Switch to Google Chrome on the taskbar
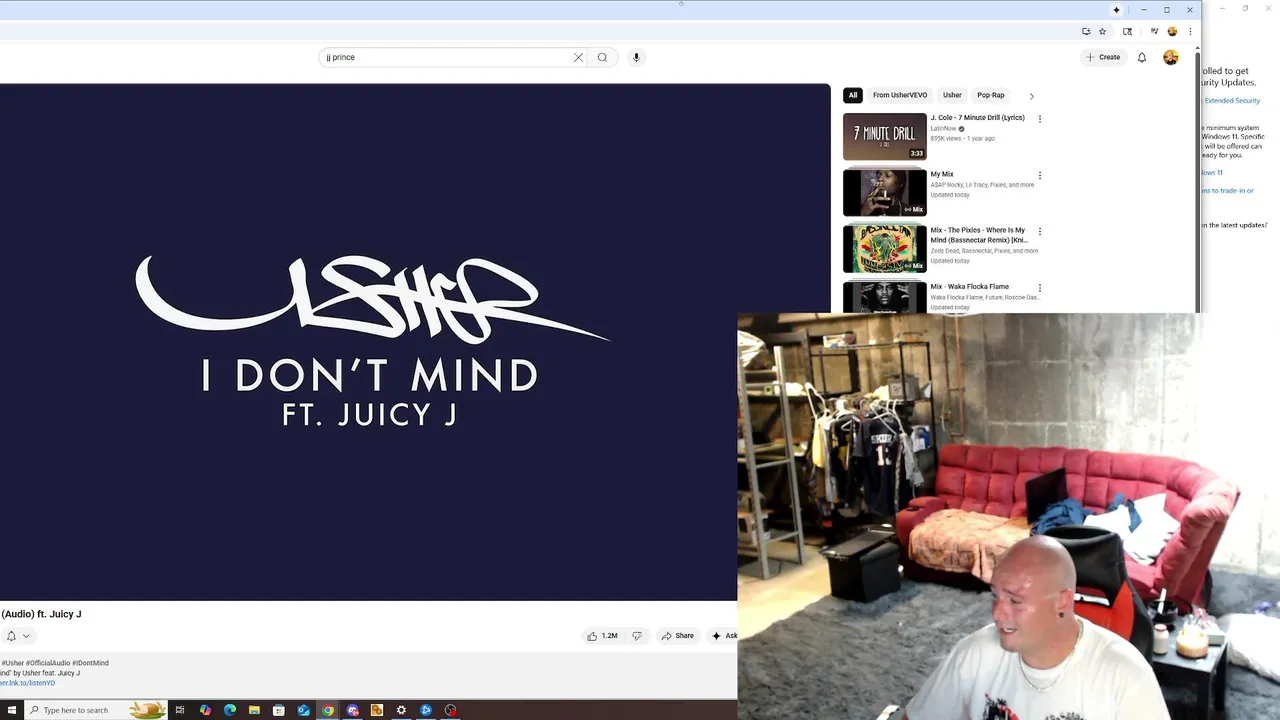This screenshot has height=720, width=1280. (328, 710)
